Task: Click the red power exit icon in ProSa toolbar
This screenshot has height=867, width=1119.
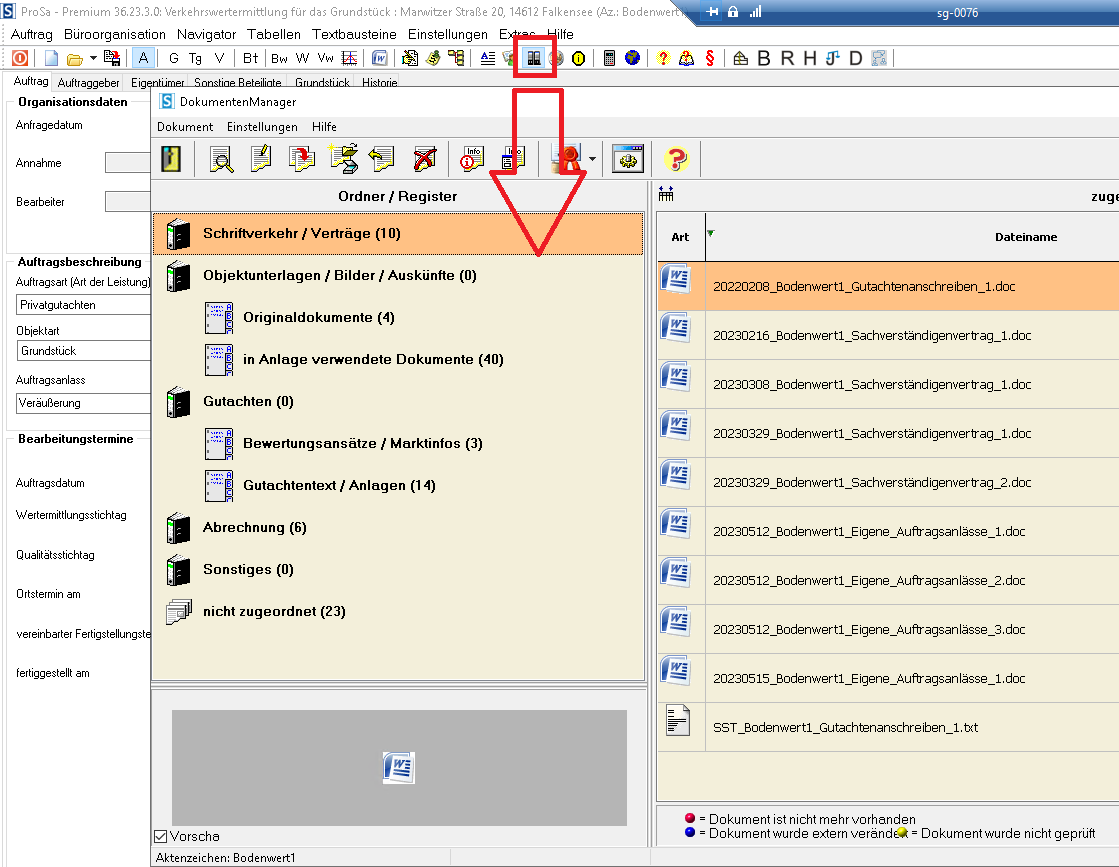Action: (x=20, y=58)
